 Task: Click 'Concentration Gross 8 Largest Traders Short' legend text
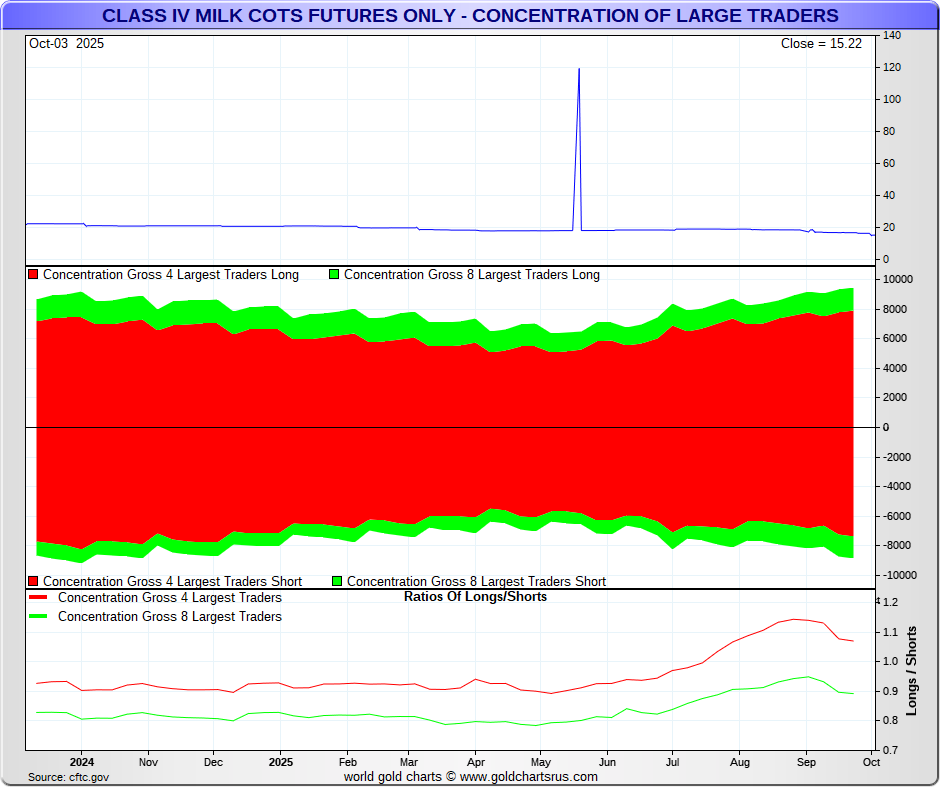point(477,581)
